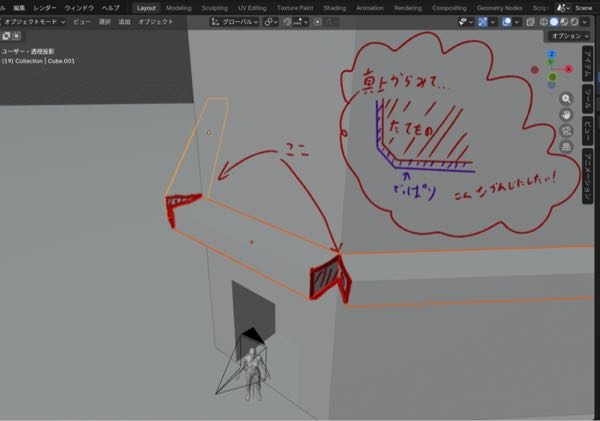The width and height of the screenshot is (600, 421).
Task: Click the Scene name field
Action: click(x=584, y=8)
